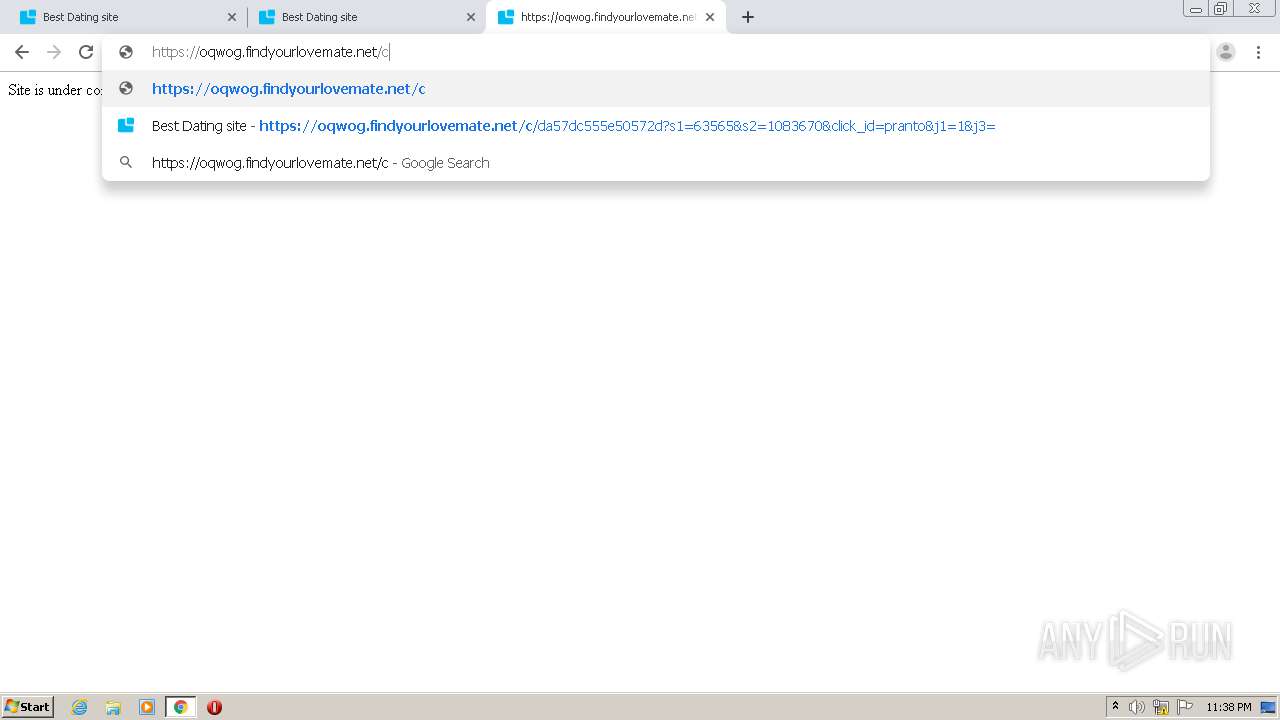Click favicon of the second Best Dating tab
This screenshot has width=1280, height=720.
(267, 17)
